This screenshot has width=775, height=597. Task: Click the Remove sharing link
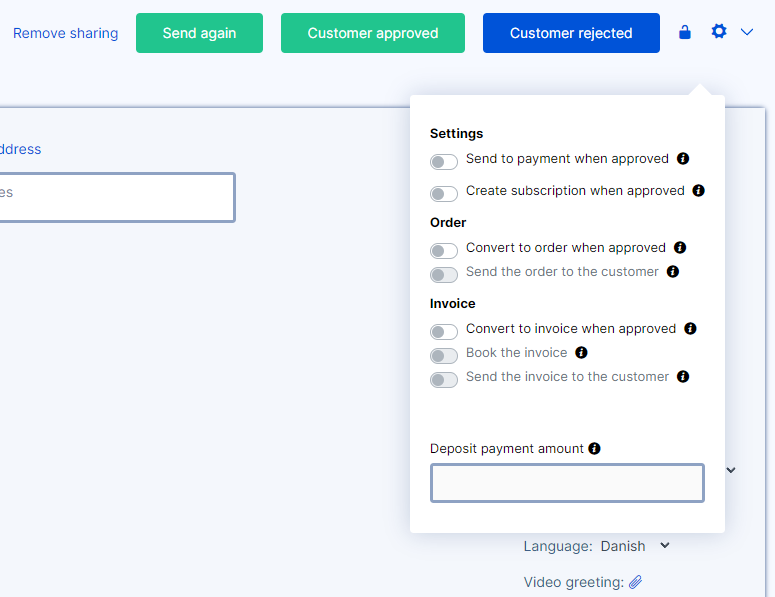coord(65,33)
